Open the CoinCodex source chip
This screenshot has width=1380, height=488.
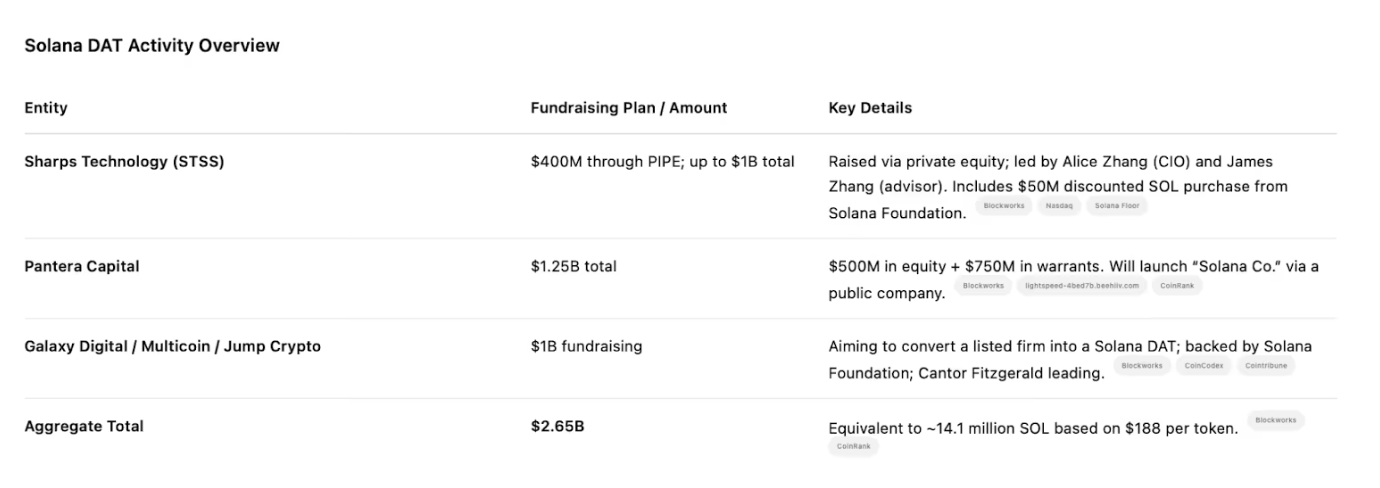point(1204,366)
